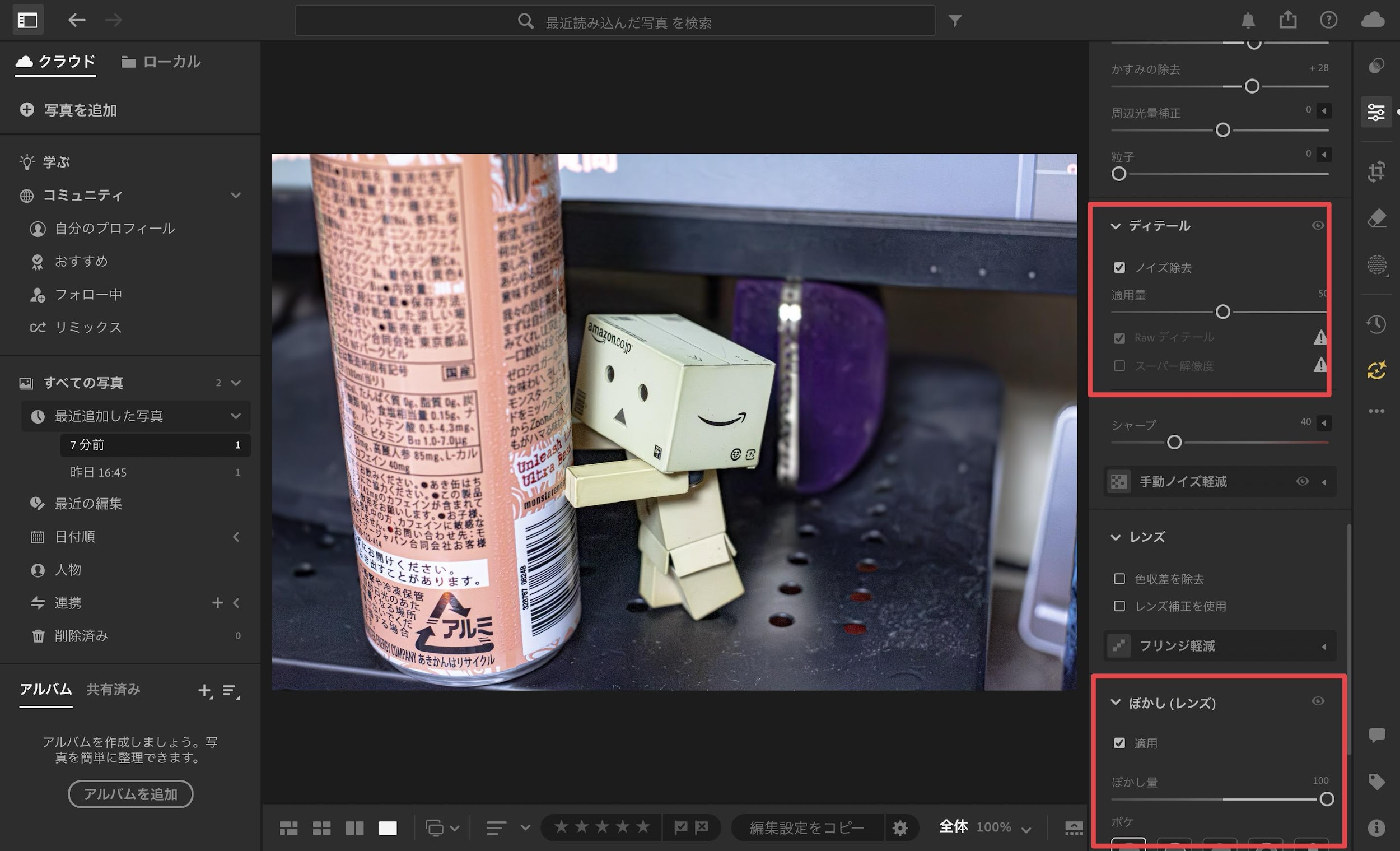The width and height of the screenshot is (1400, 851).
Task: Enable レンズ補正を使用 checkbox
Action: 1119,606
